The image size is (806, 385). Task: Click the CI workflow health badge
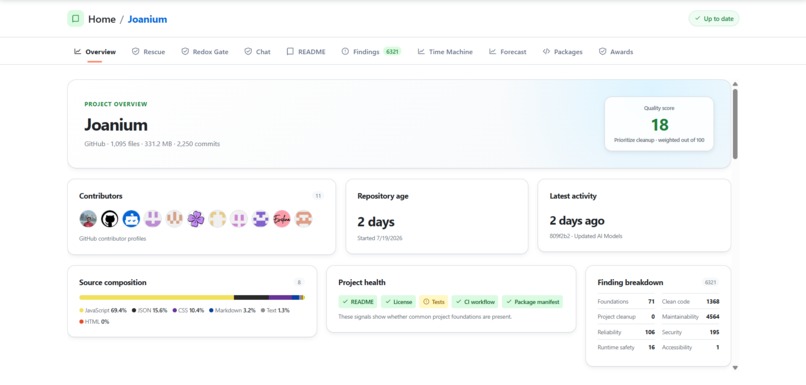point(475,302)
